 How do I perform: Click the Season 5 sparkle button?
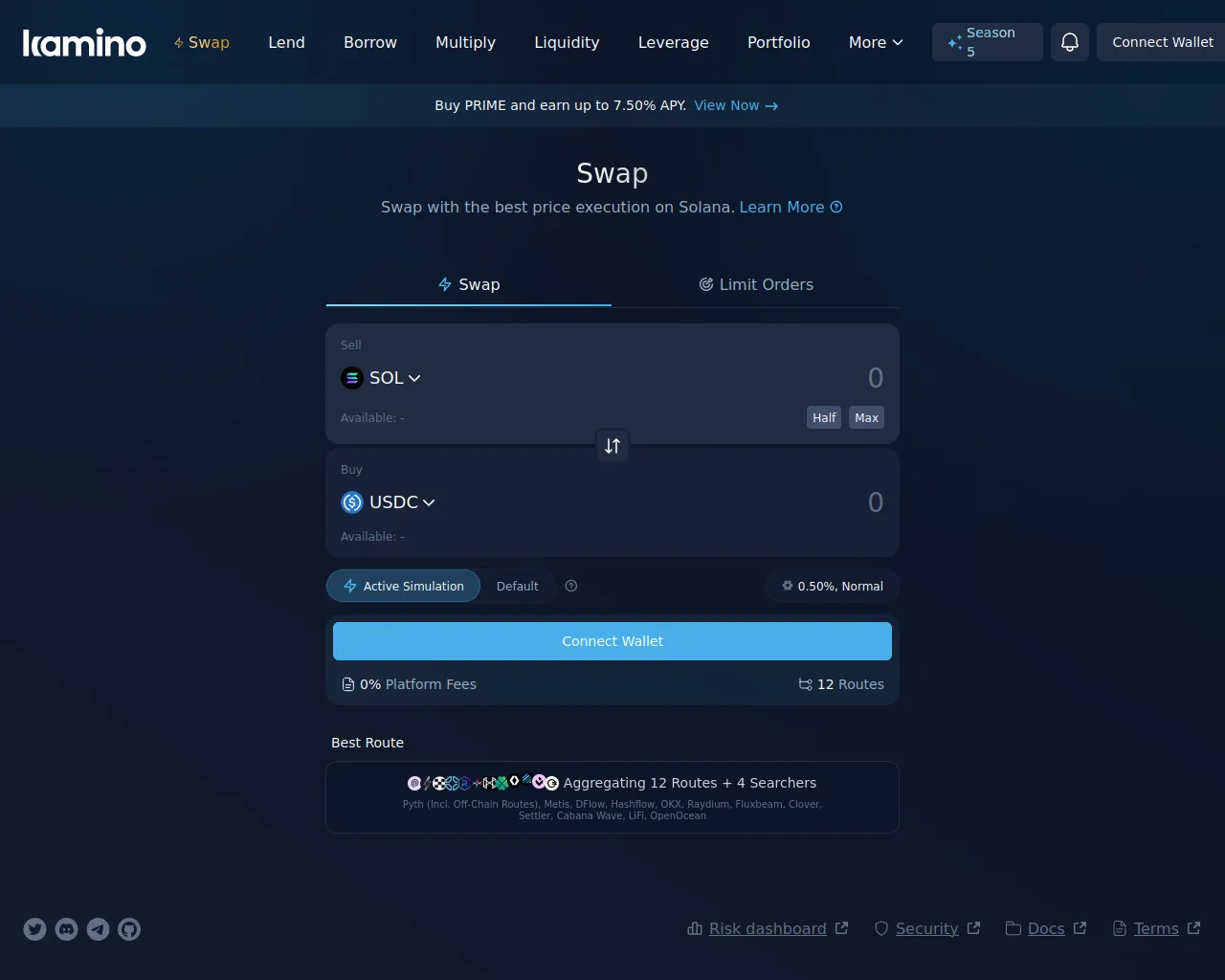point(988,42)
